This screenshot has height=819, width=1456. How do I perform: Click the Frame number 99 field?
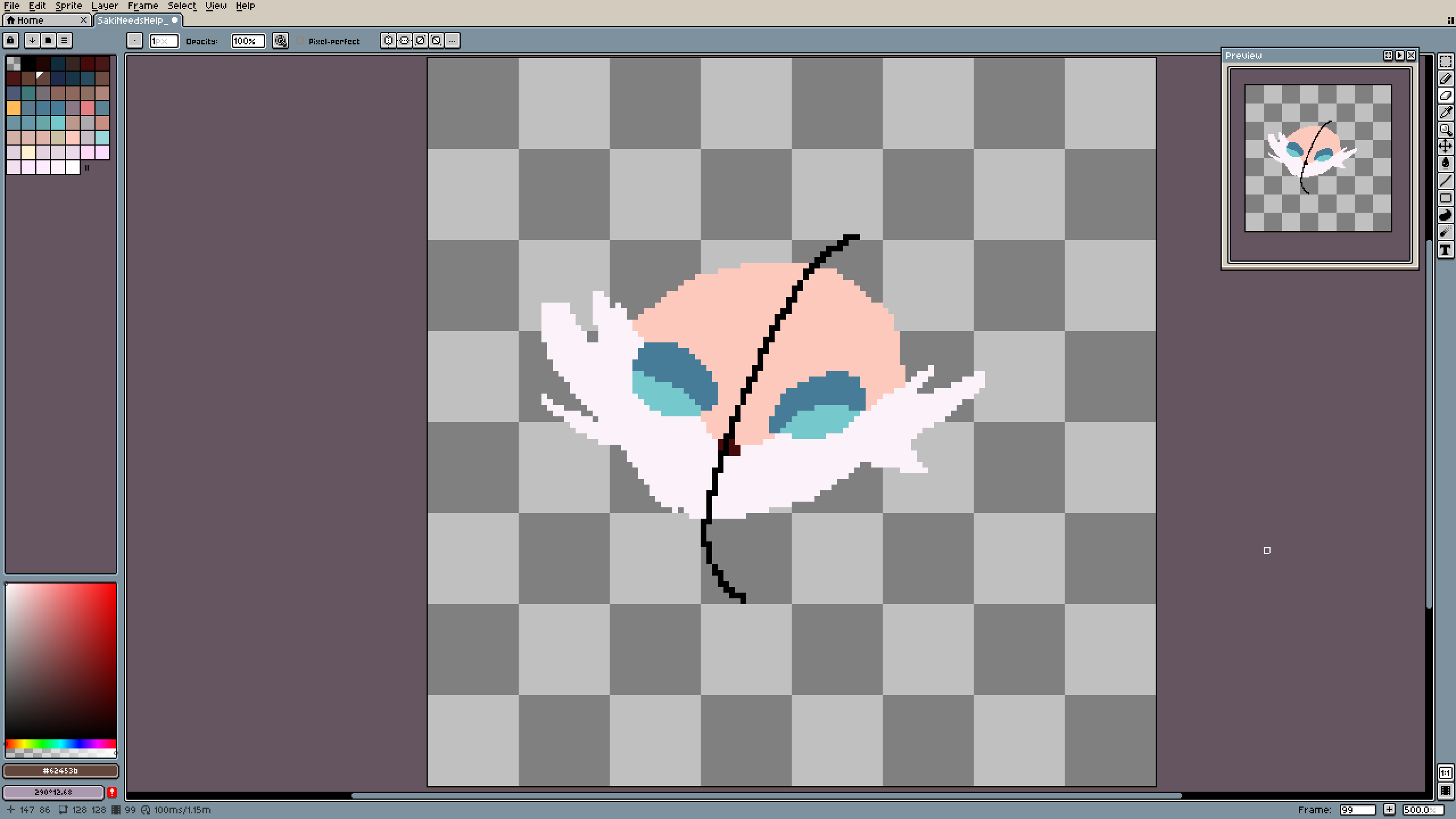[x=1357, y=809]
